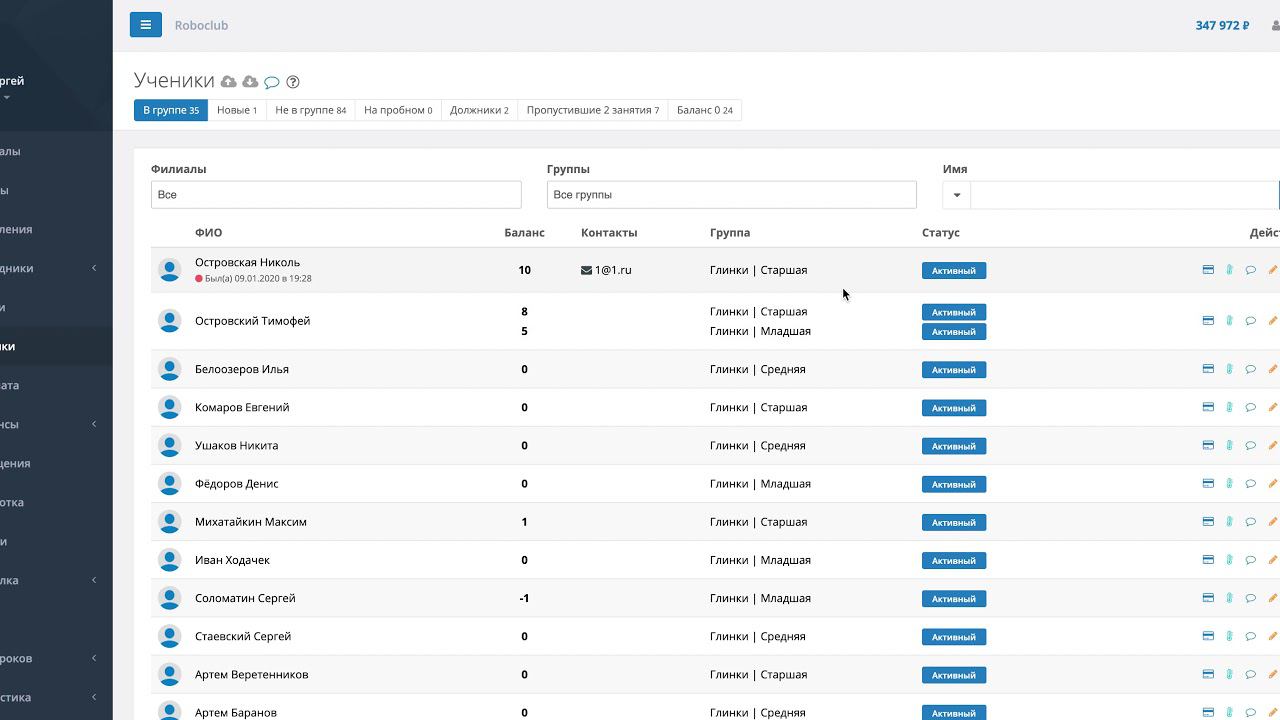Switch to the Должники 2 tab

479,110
